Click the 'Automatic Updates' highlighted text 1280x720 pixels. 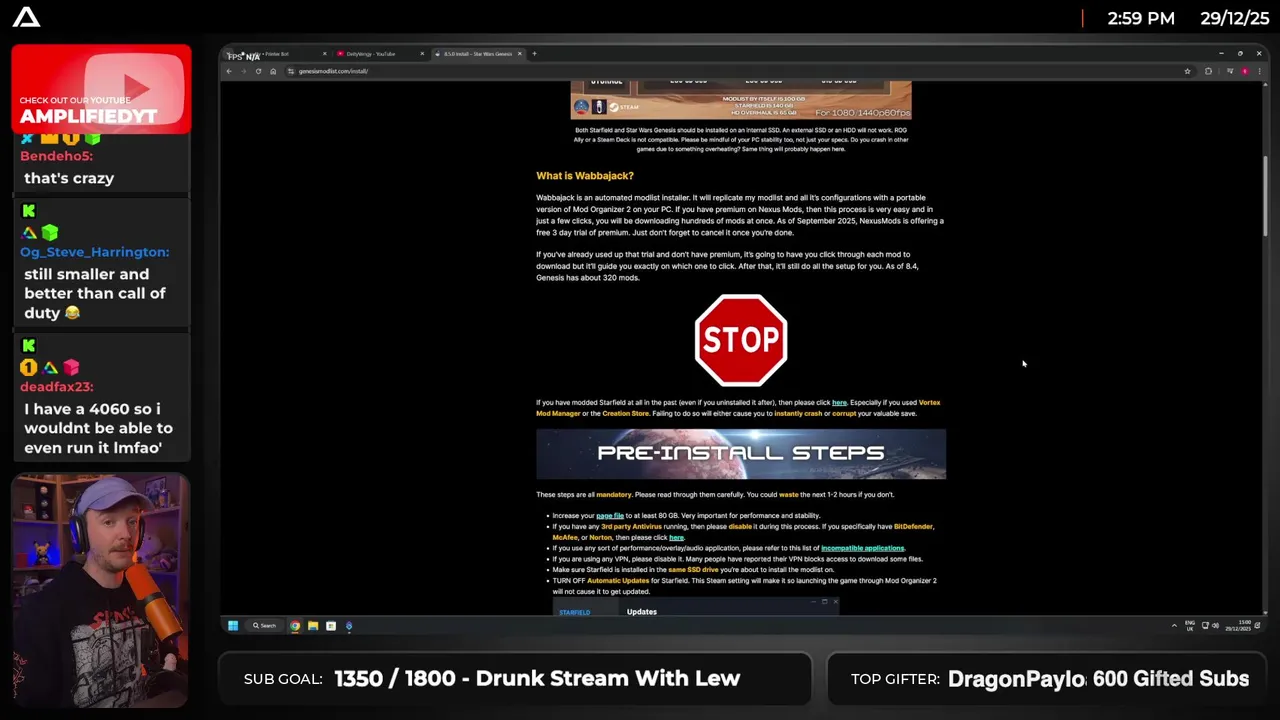pos(618,581)
